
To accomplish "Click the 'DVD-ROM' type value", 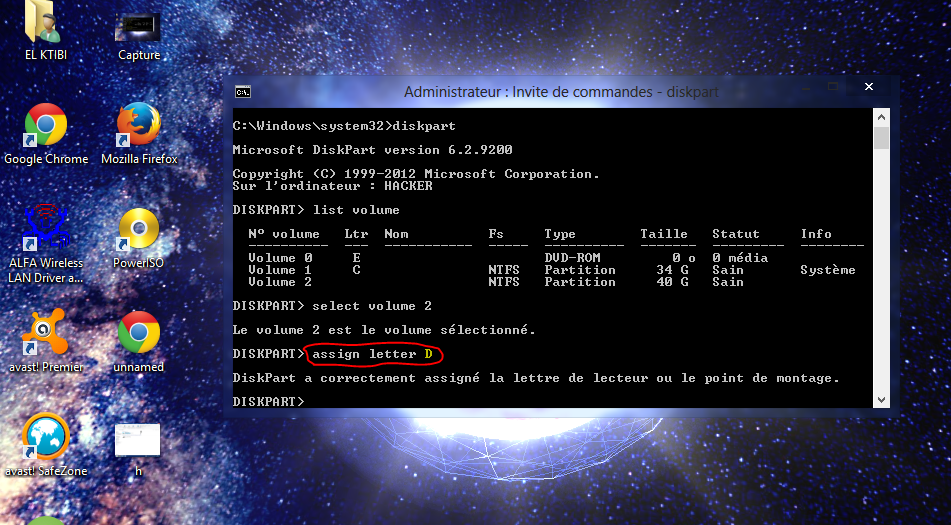I will pos(572,258).
